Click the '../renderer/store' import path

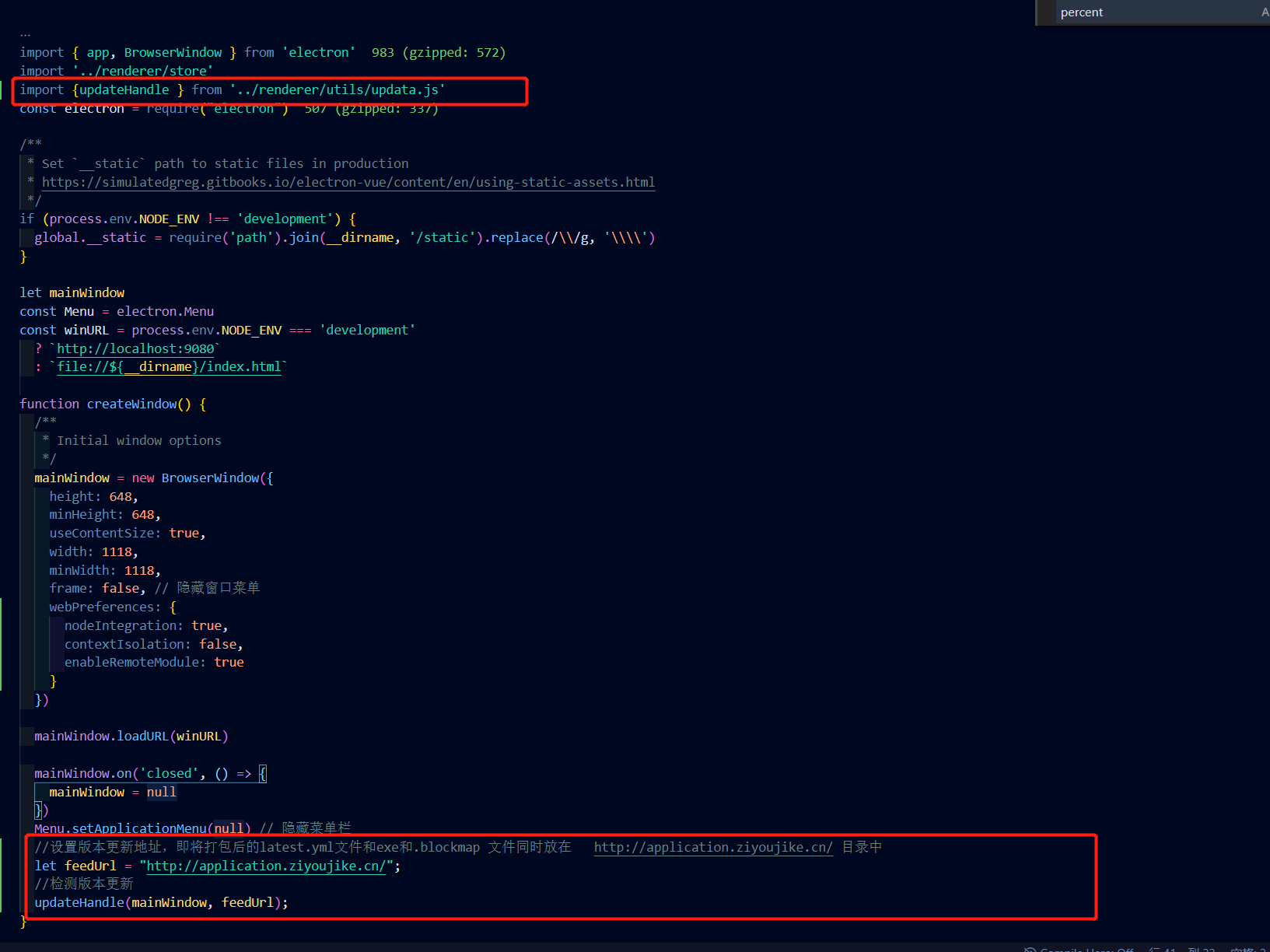143,71
